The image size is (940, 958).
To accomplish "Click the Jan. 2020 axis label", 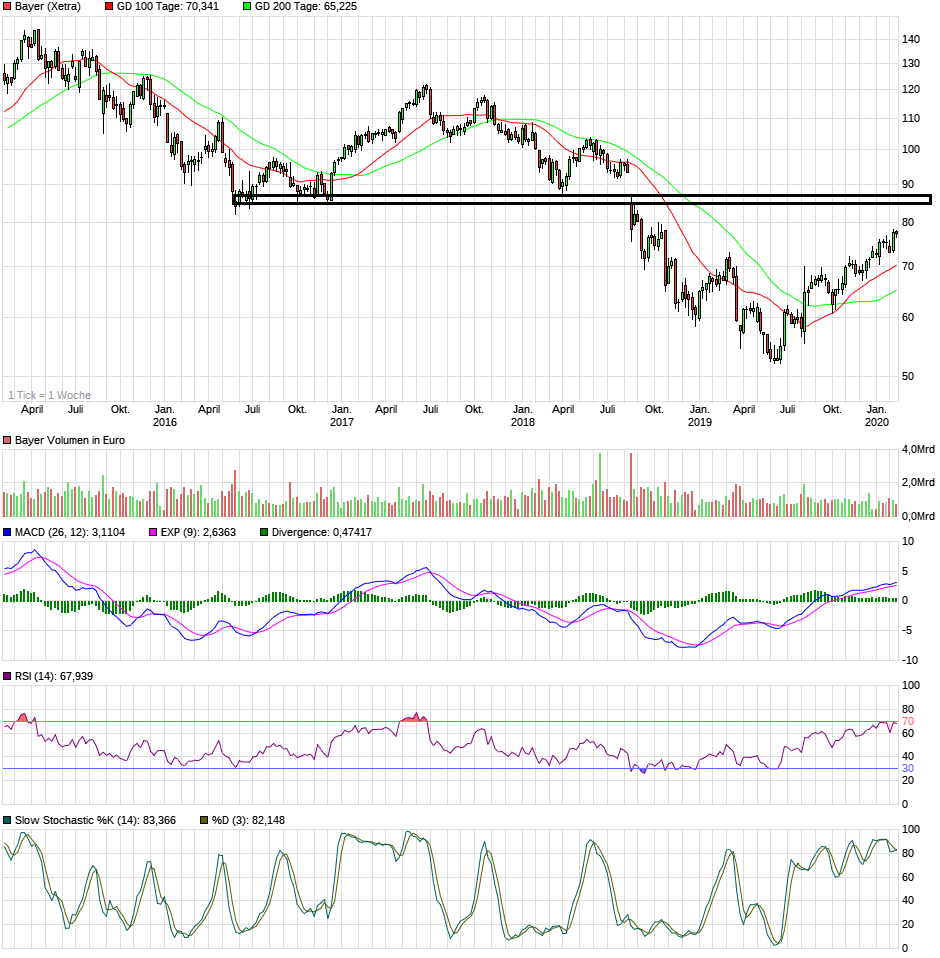I will click(x=878, y=415).
